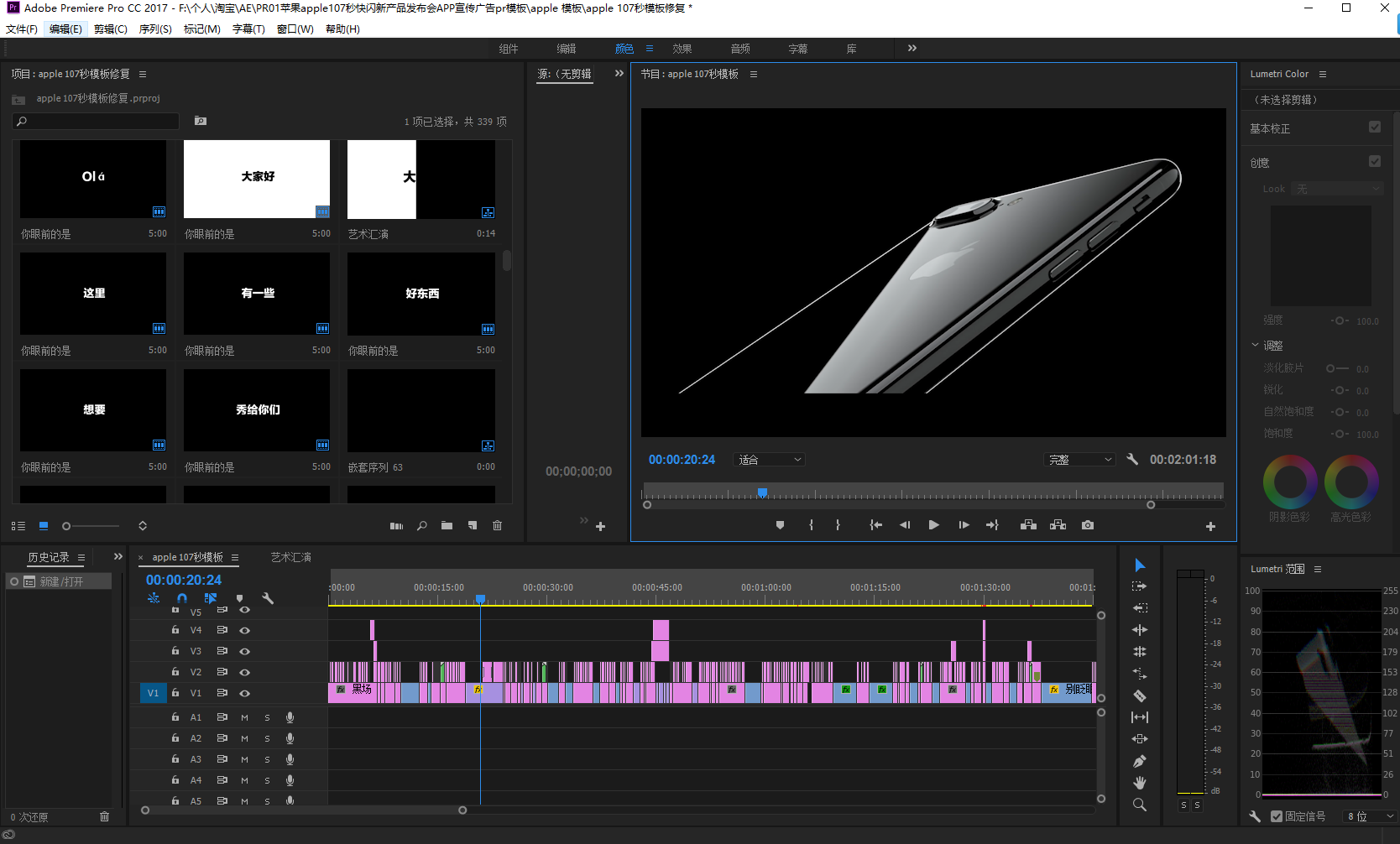This screenshot has width=1400, height=844.
Task: Toggle V2 track visibility eye
Action: (x=245, y=672)
